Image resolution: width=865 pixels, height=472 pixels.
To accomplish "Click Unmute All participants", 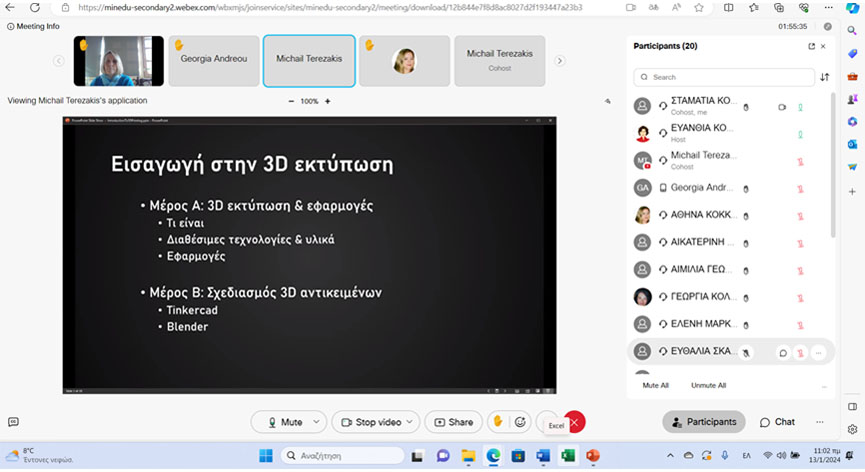I will pyautogui.click(x=708, y=385).
